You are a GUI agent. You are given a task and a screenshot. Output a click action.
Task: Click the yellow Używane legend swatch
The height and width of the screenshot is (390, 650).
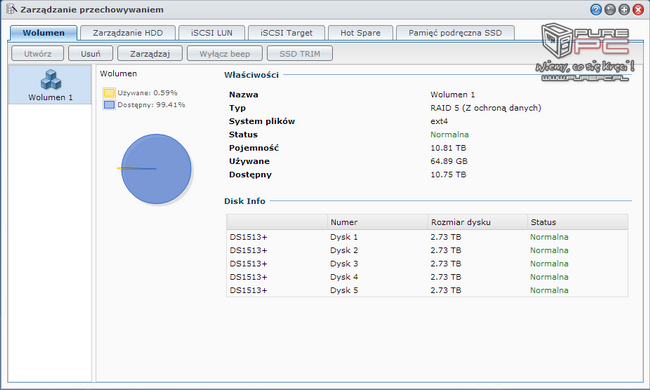coord(109,93)
